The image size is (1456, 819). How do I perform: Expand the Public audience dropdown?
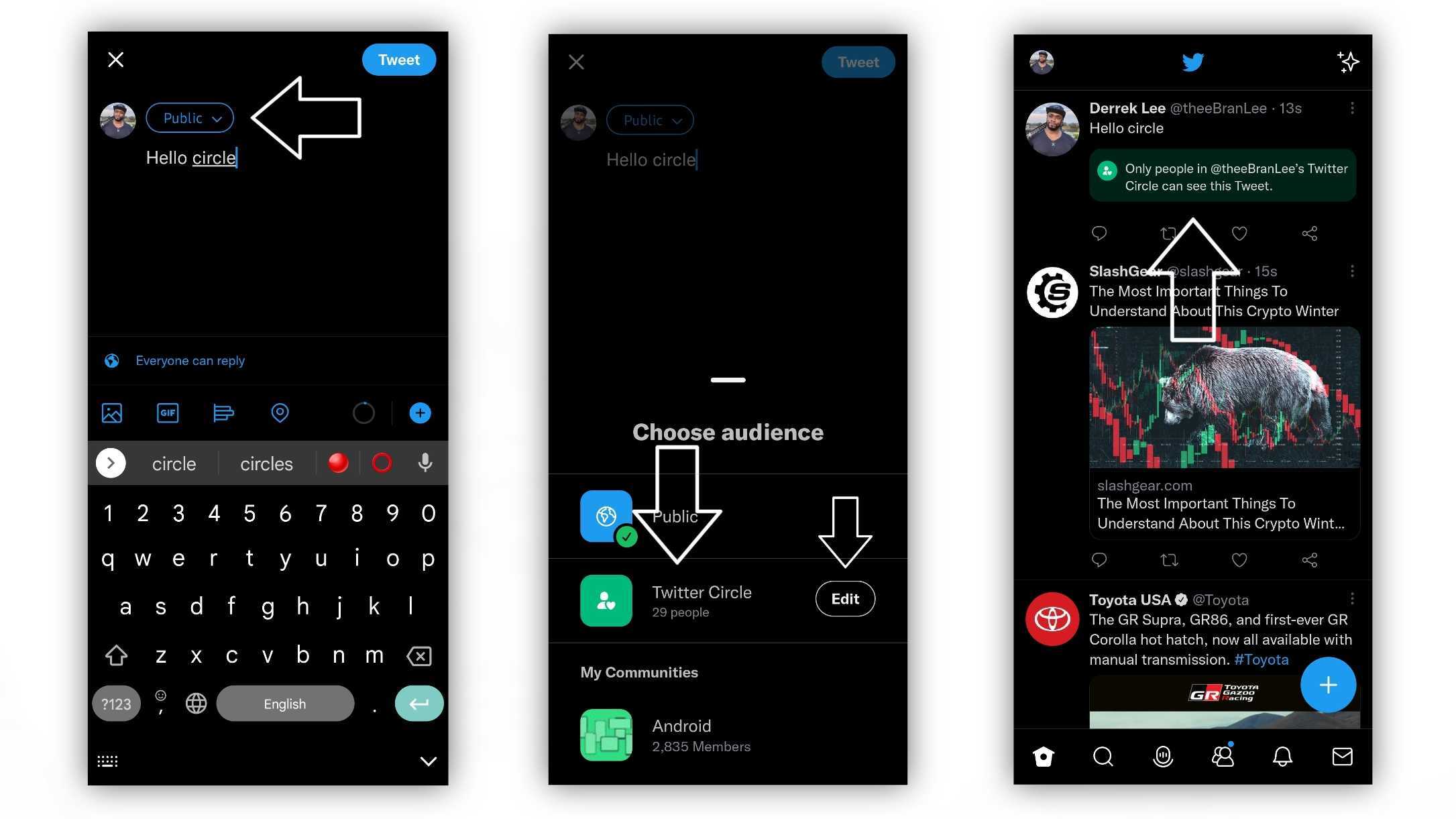[189, 117]
